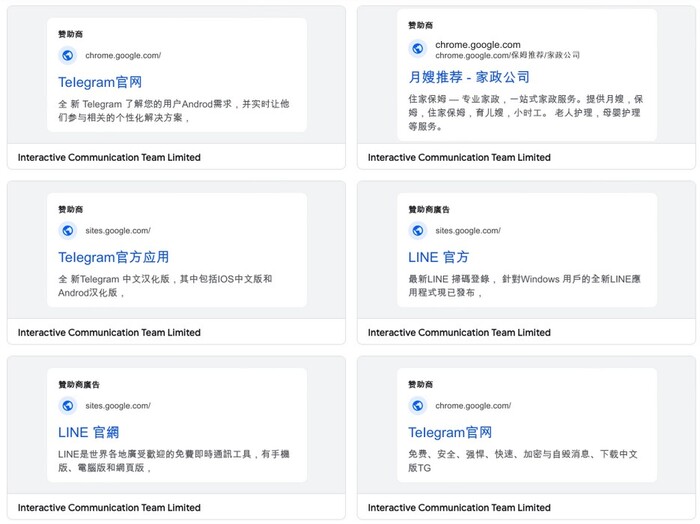Click the globe icon in the LINE 官方 ad
700x524 pixels.
tap(418, 230)
